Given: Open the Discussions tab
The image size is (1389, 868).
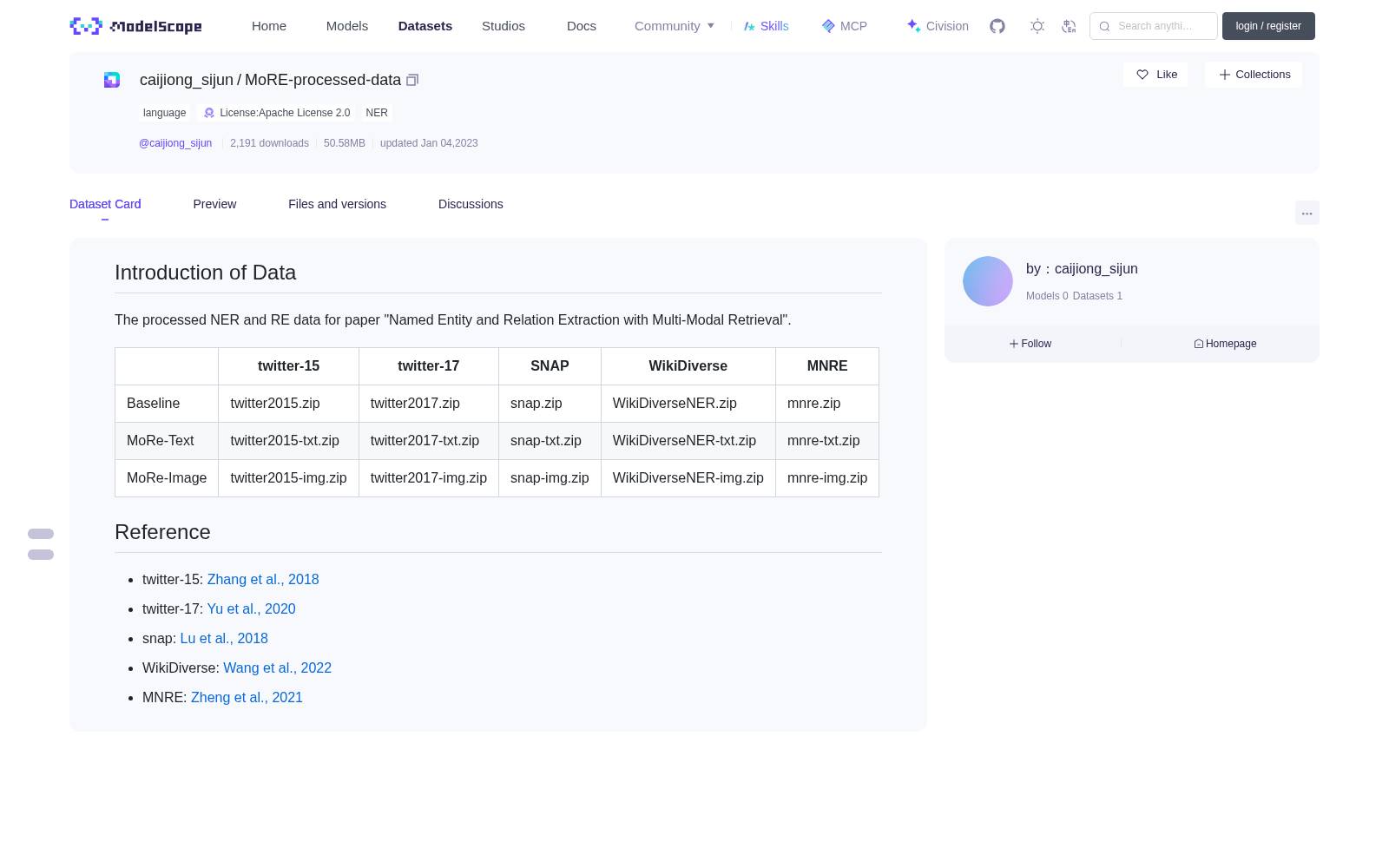Looking at the screenshot, I should (x=471, y=204).
